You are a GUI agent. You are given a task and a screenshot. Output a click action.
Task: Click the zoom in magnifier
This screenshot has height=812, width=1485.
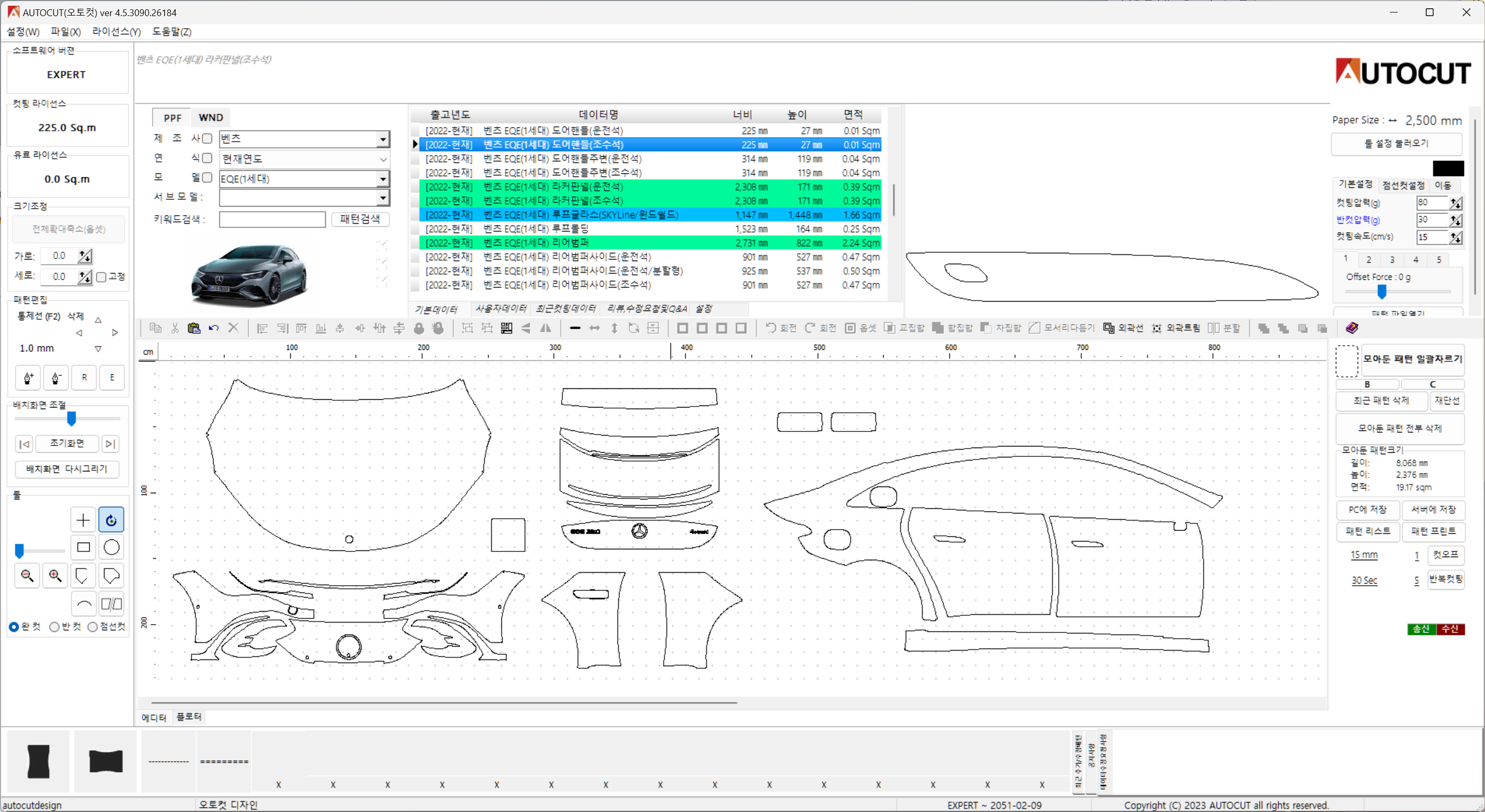pyautogui.click(x=56, y=575)
